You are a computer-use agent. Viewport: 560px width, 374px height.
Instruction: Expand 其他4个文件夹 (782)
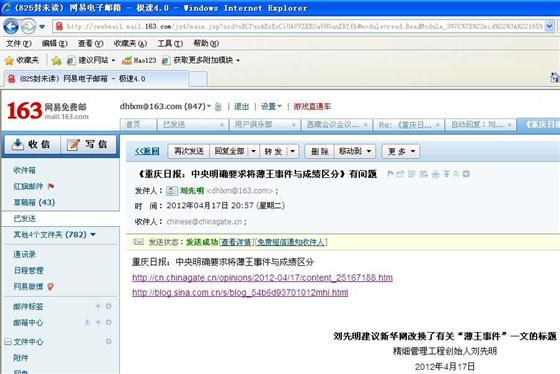54,235
